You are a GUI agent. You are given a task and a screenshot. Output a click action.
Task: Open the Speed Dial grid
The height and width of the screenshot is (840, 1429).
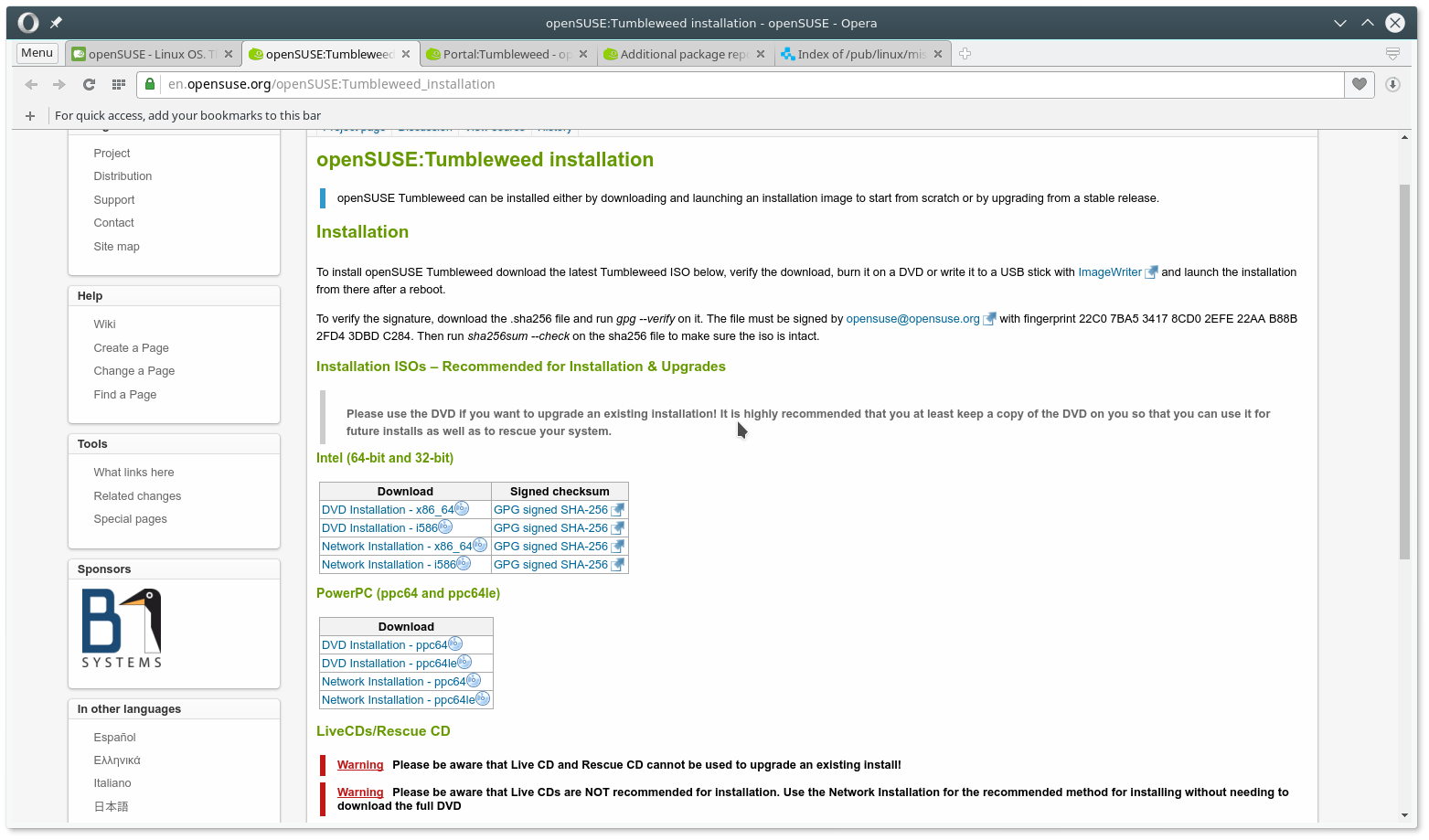118,84
